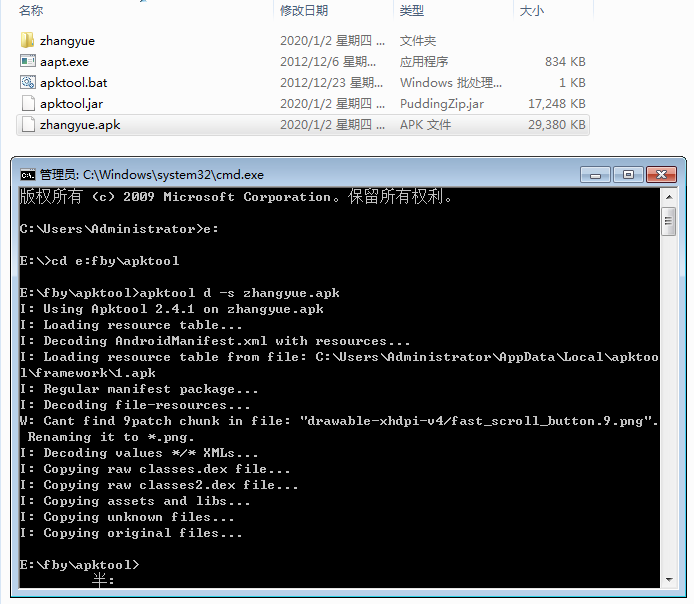Sort files by 修改日期 column header
694x604 pixels.
pyautogui.click(x=304, y=11)
